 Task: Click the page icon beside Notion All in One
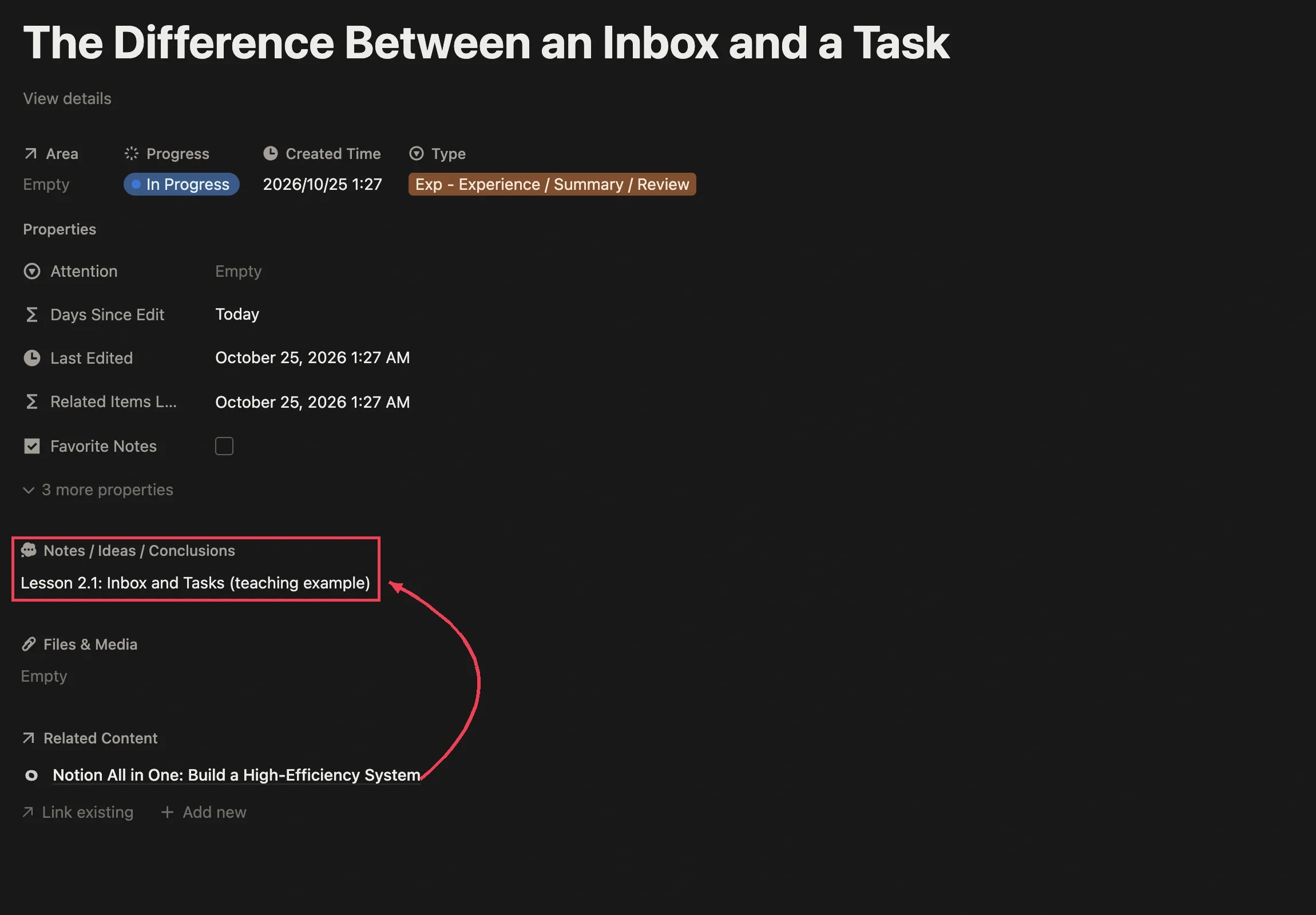pyautogui.click(x=31, y=775)
